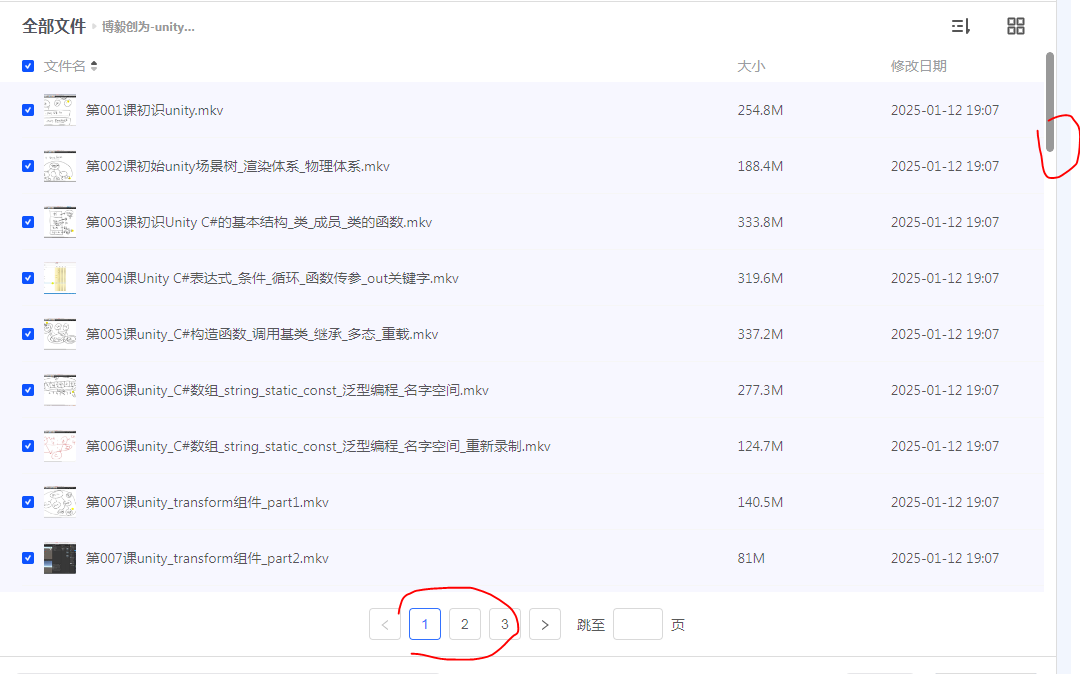Navigate to 全部文件 breadcrumb
The height and width of the screenshot is (674, 1080).
pos(54,27)
